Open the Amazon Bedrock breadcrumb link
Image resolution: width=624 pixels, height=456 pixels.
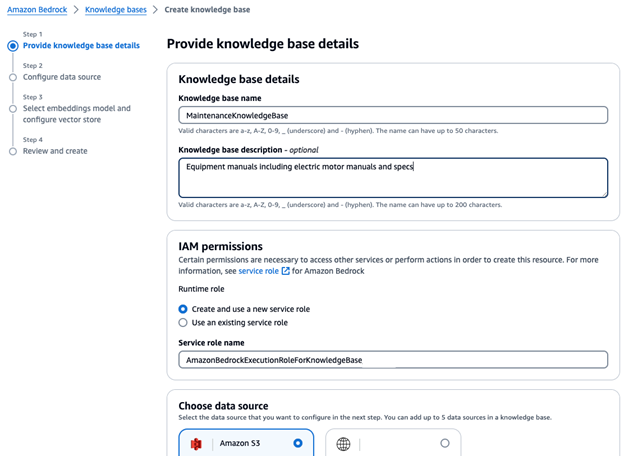(35, 9)
